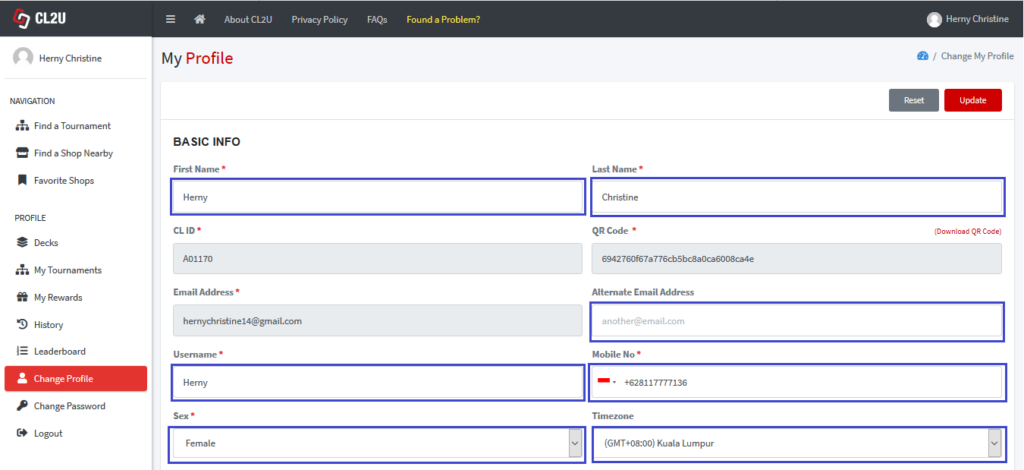The height and width of the screenshot is (470, 1024).
Task: Click Herny Christine name in the sidebar
Action: coord(71,58)
